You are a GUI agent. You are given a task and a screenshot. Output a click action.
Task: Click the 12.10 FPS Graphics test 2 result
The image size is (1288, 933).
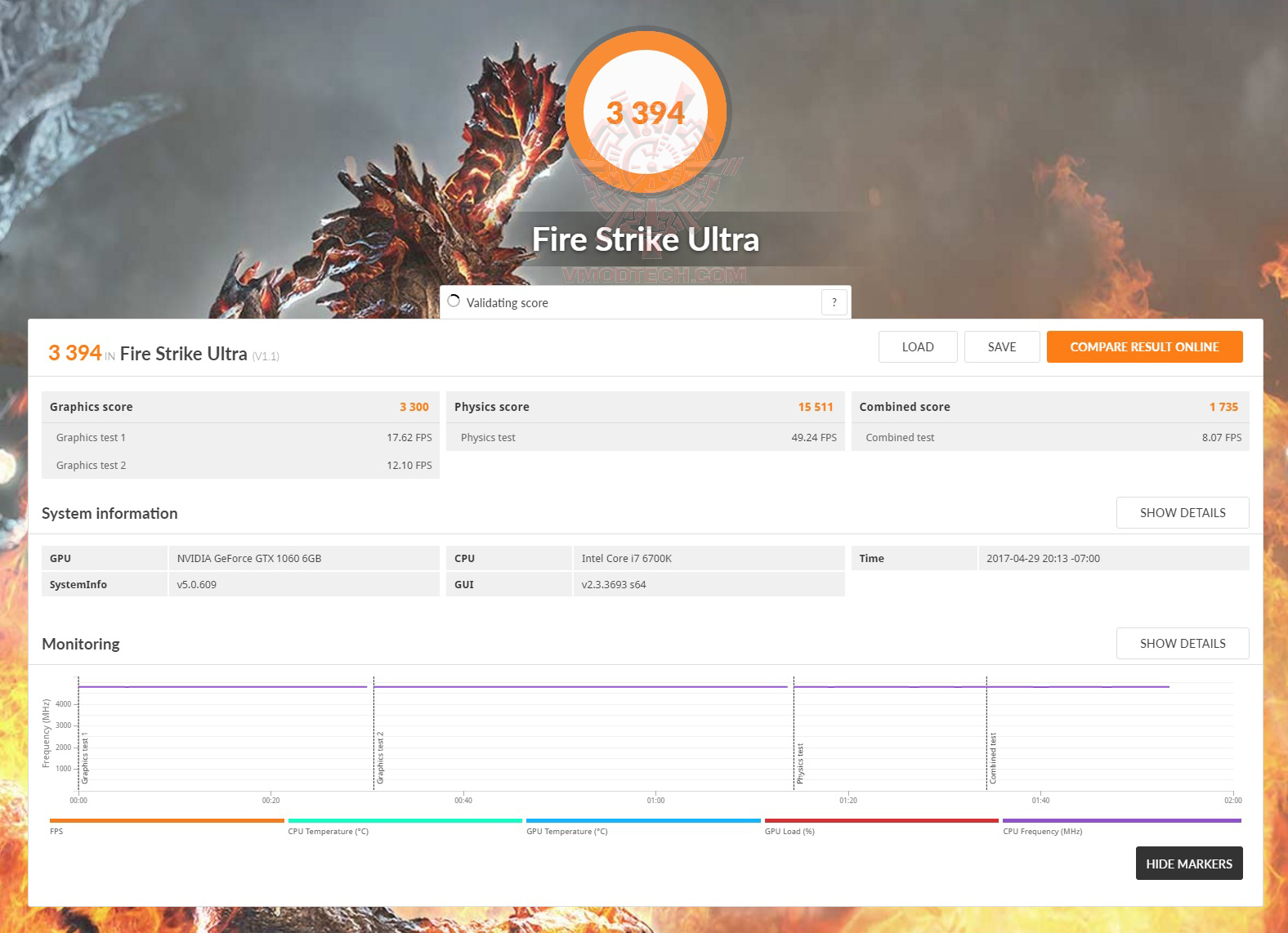coord(409,466)
